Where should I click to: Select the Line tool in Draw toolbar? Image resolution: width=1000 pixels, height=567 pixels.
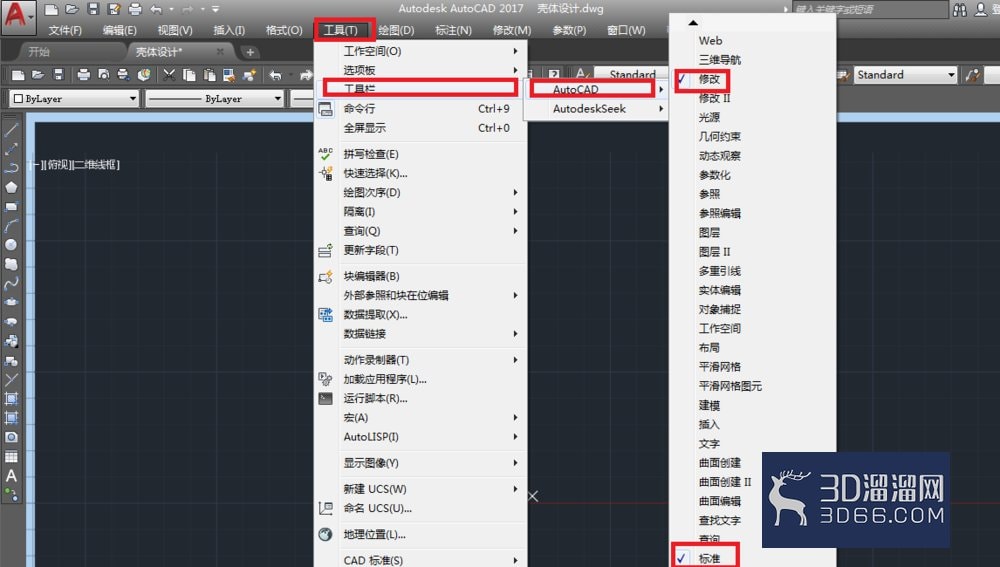click(11, 130)
